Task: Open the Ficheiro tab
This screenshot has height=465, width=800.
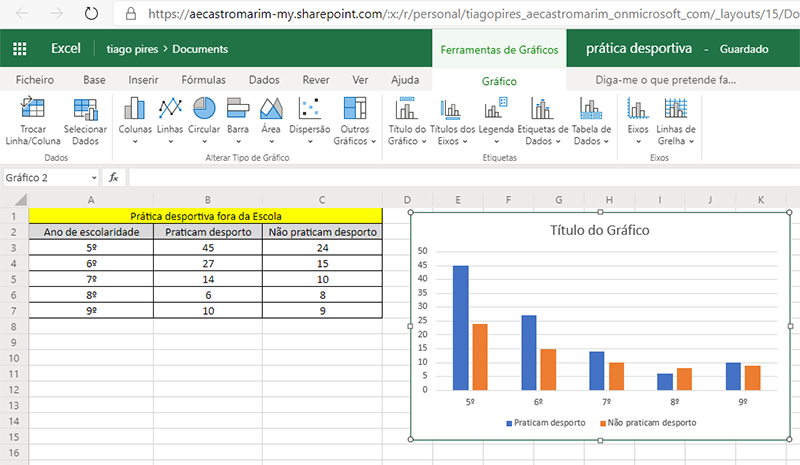Action: tap(35, 80)
